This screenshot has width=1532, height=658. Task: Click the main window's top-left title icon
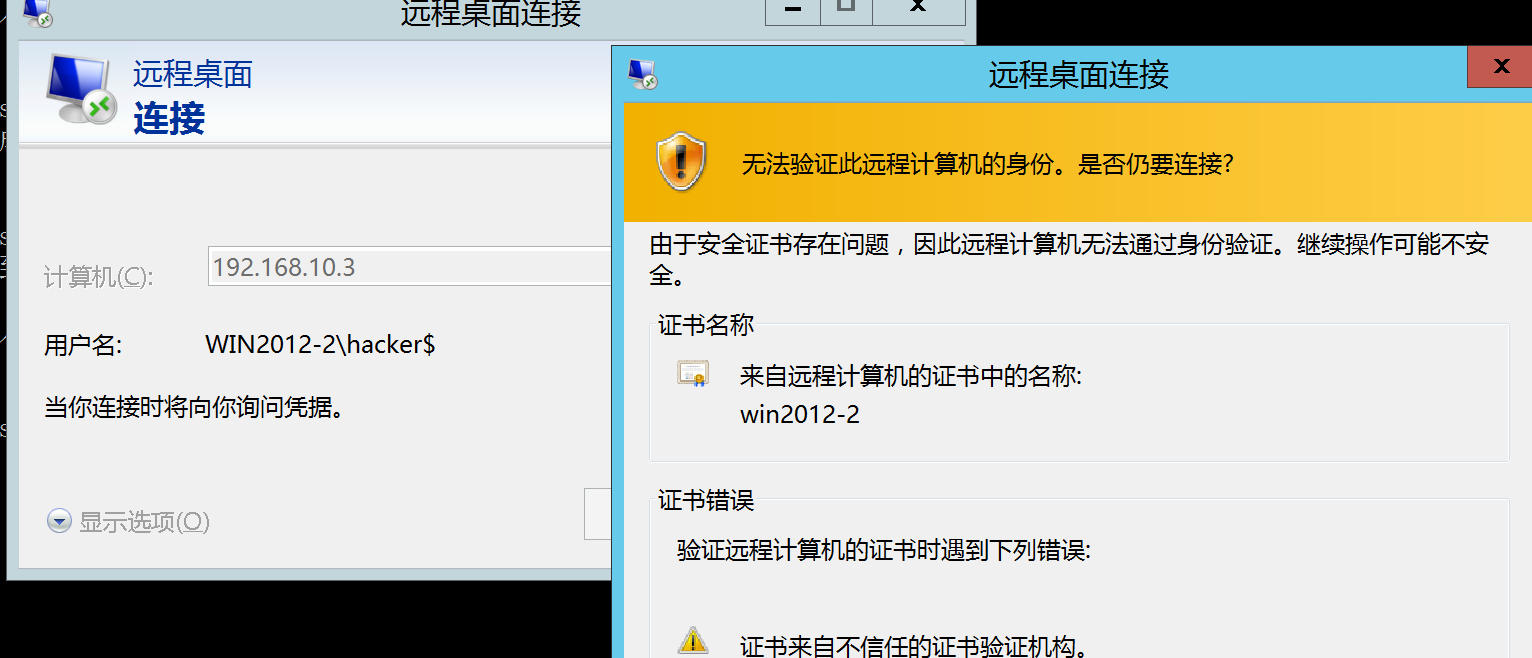click(x=36, y=12)
